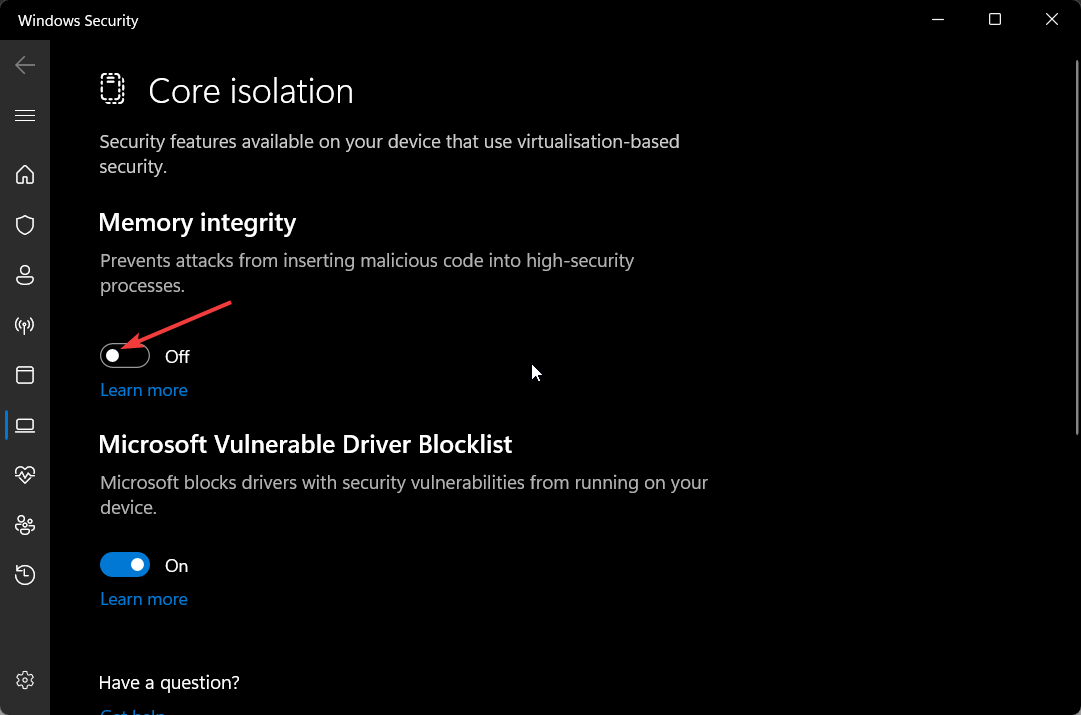Open Firewall & network protection icon

click(x=25, y=325)
